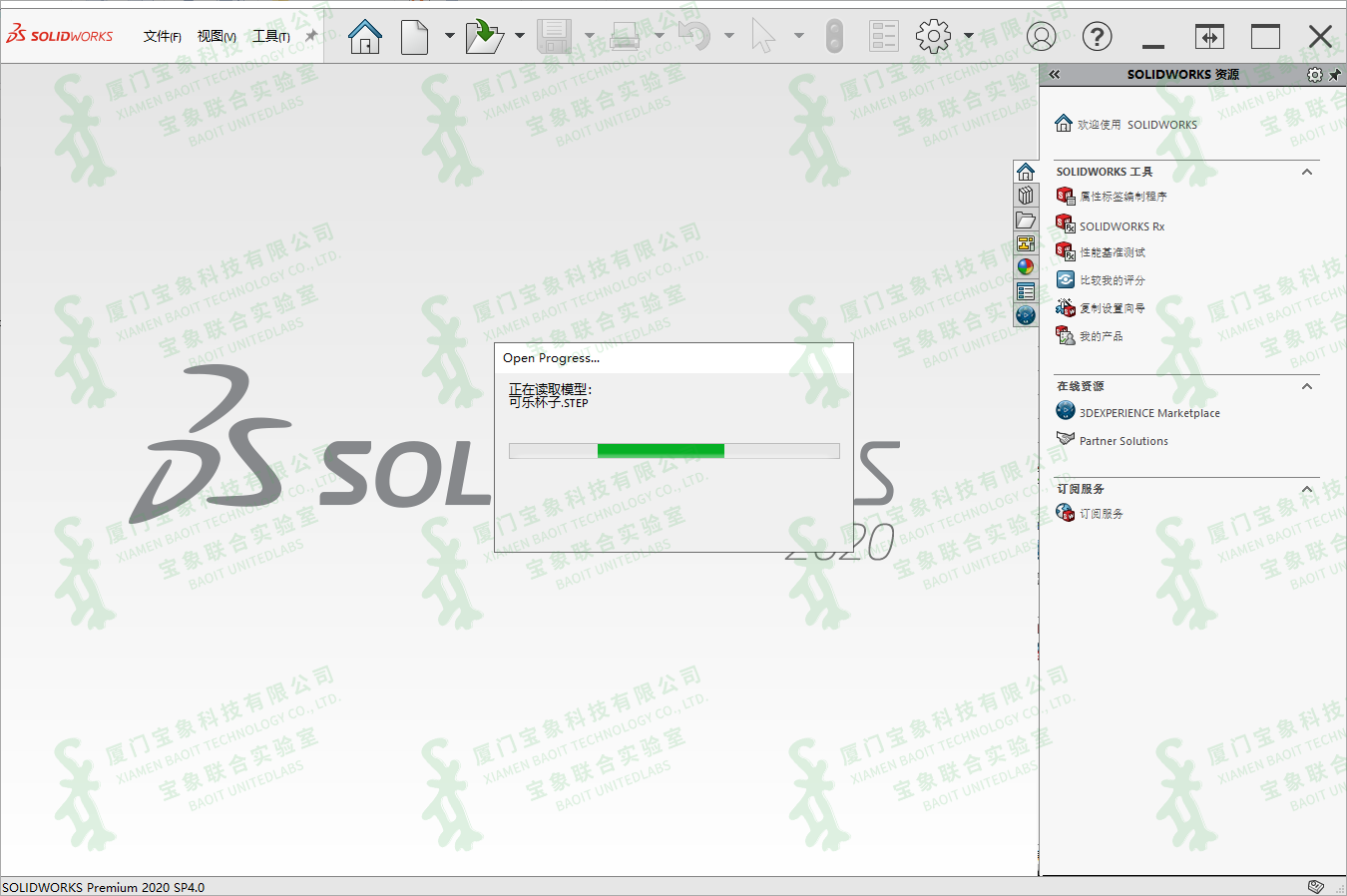The height and width of the screenshot is (896, 1347).
Task: Select the View Palette tab icon
Action: pos(1026,243)
